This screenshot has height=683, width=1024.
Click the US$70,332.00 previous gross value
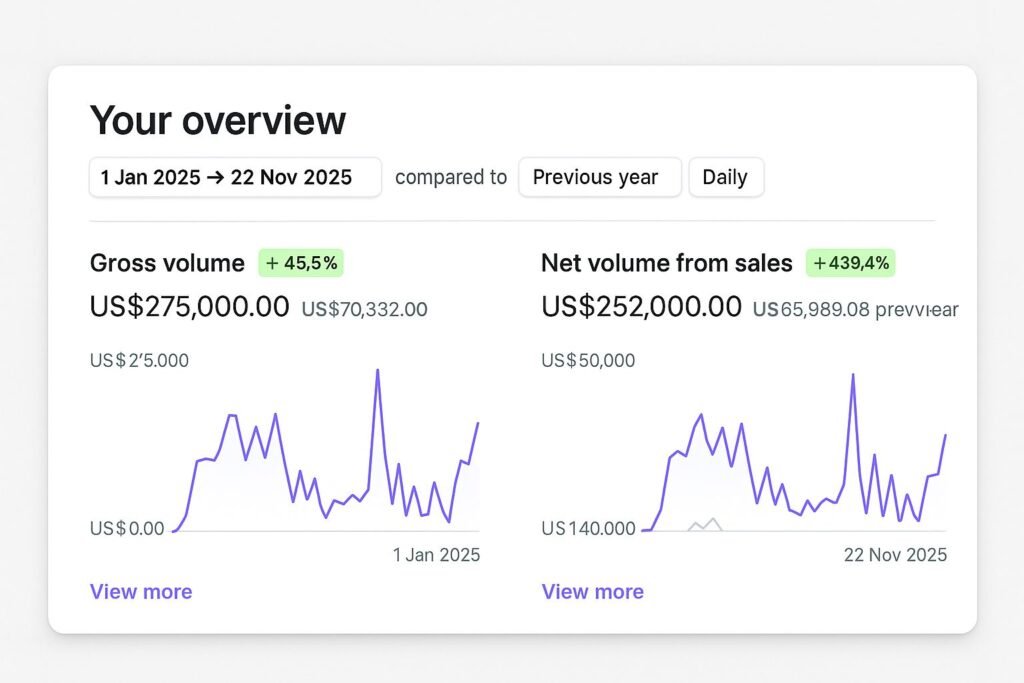(364, 310)
